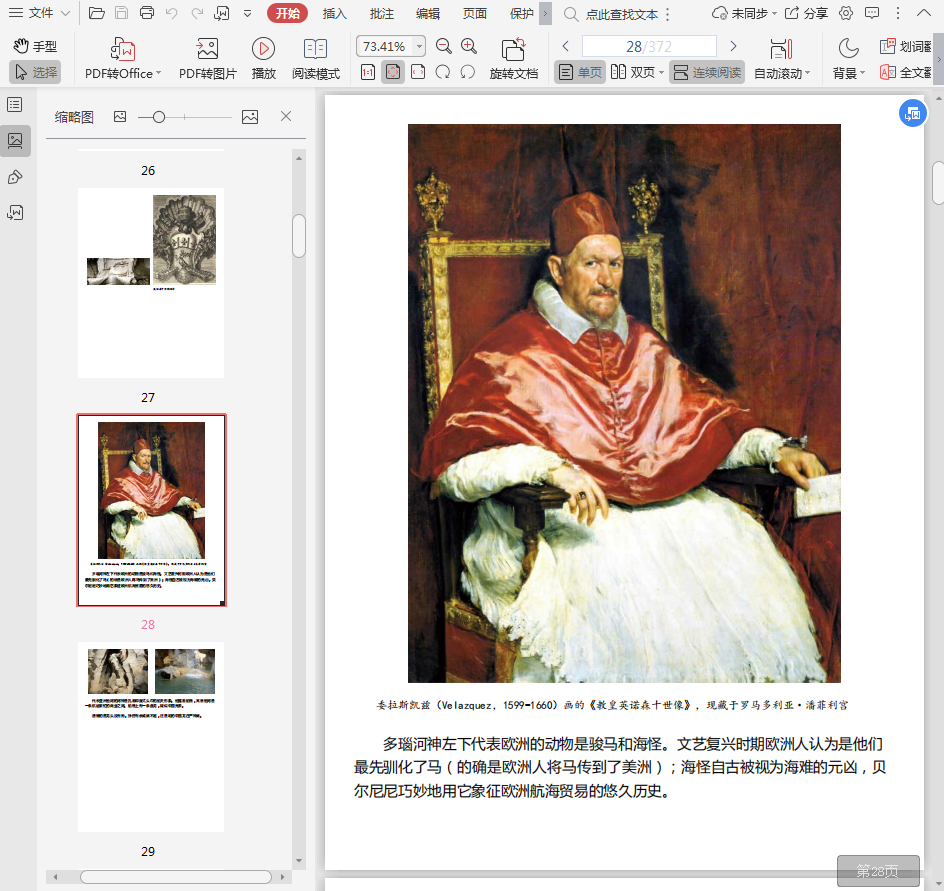Click the PDF转Office converter icon
944x891 pixels.
tap(122, 49)
